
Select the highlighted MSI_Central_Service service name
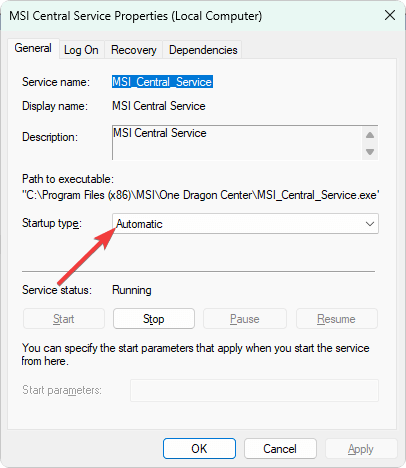(x=162, y=82)
